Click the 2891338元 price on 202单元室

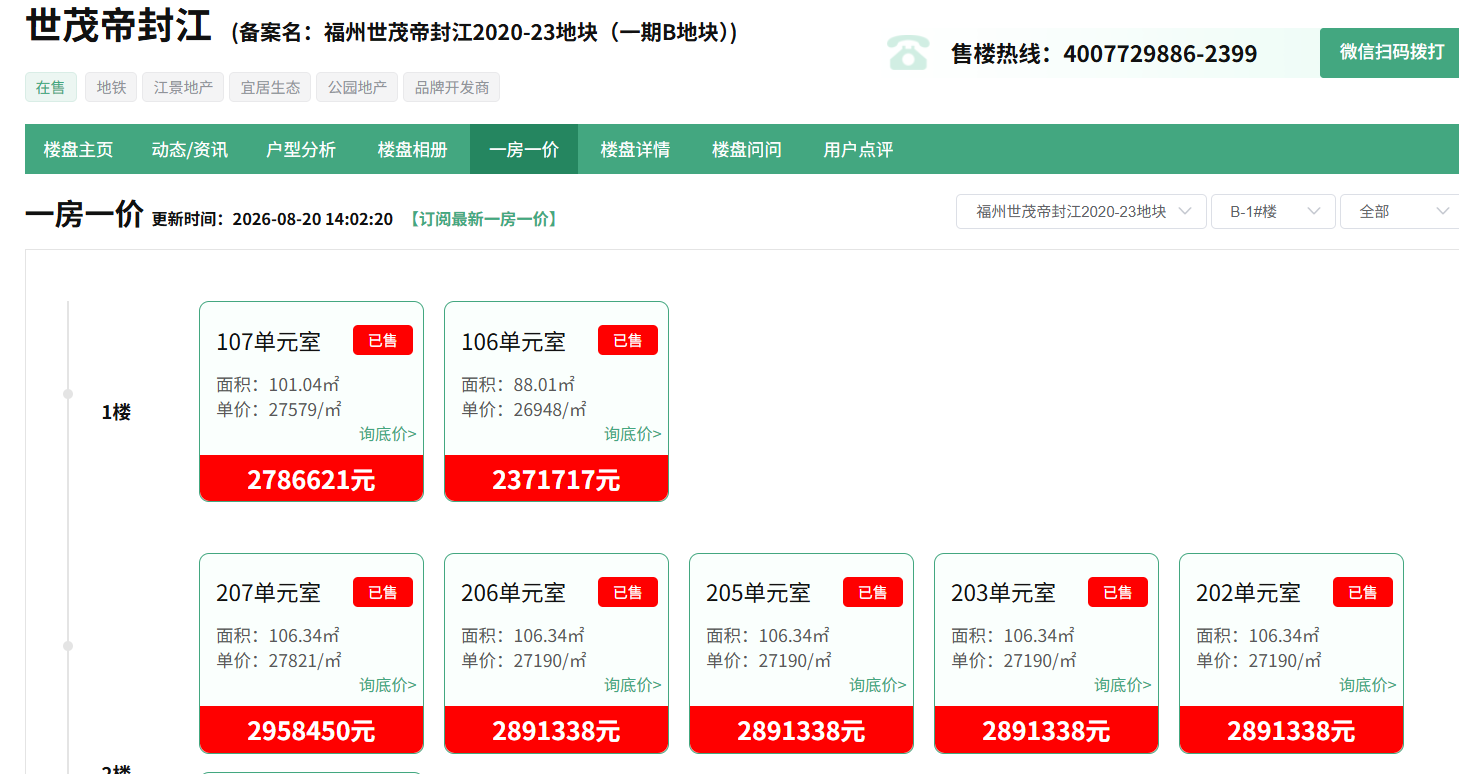pyautogui.click(x=1292, y=730)
